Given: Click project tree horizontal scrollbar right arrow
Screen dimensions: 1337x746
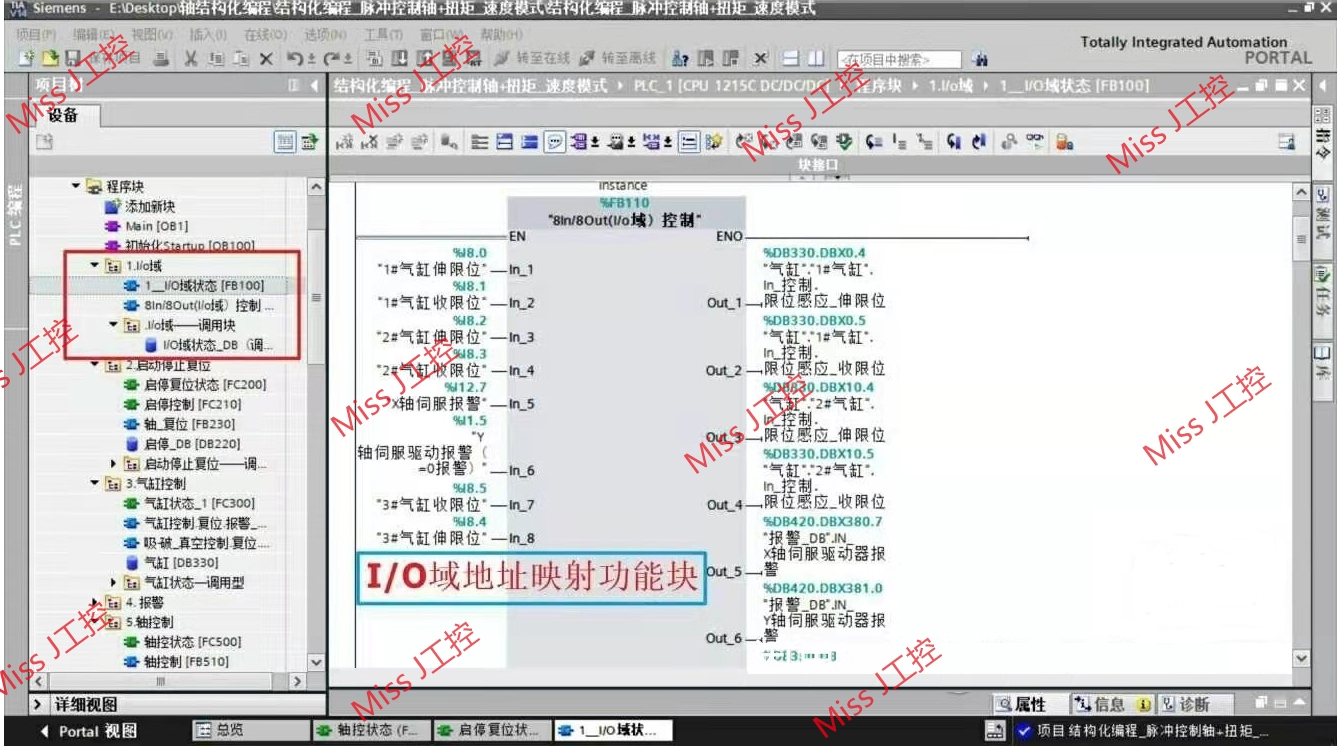Looking at the screenshot, I should click(297, 681).
